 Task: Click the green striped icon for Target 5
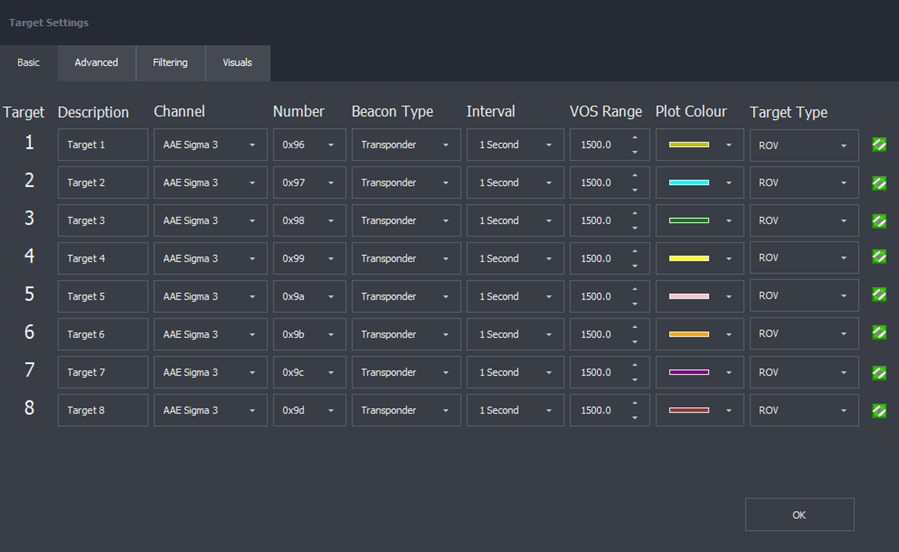879,295
